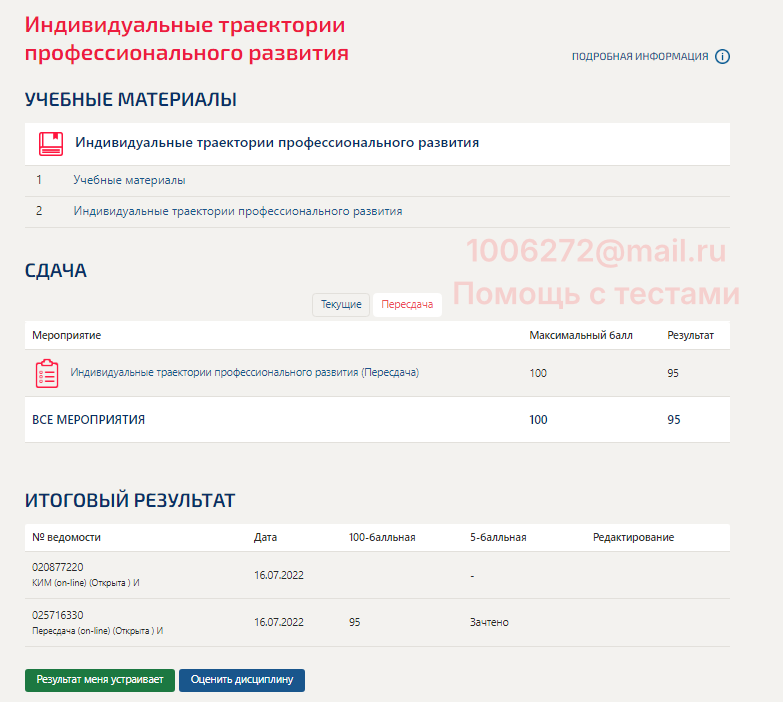Click the Результат column header
The height and width of the screenshot is (702, 783).
[x=690, y=335]
